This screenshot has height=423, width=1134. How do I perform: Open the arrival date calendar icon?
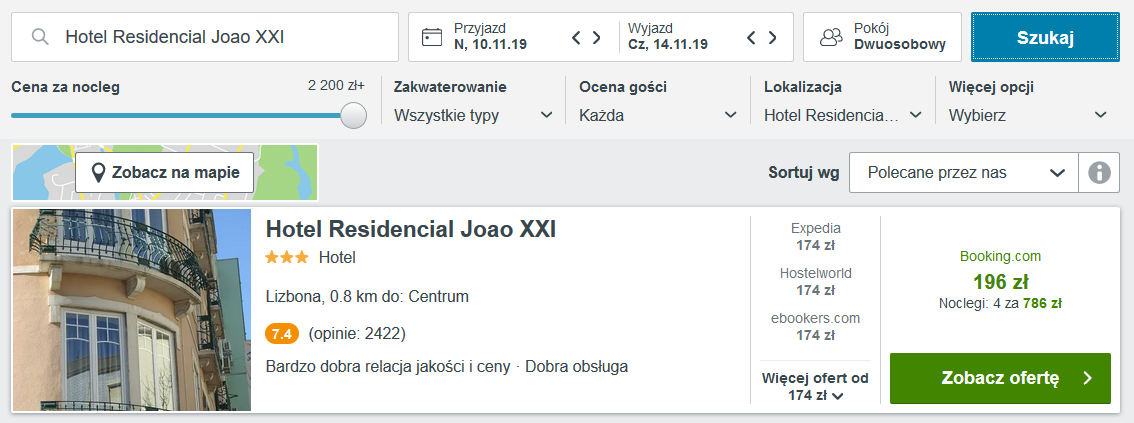432,37
